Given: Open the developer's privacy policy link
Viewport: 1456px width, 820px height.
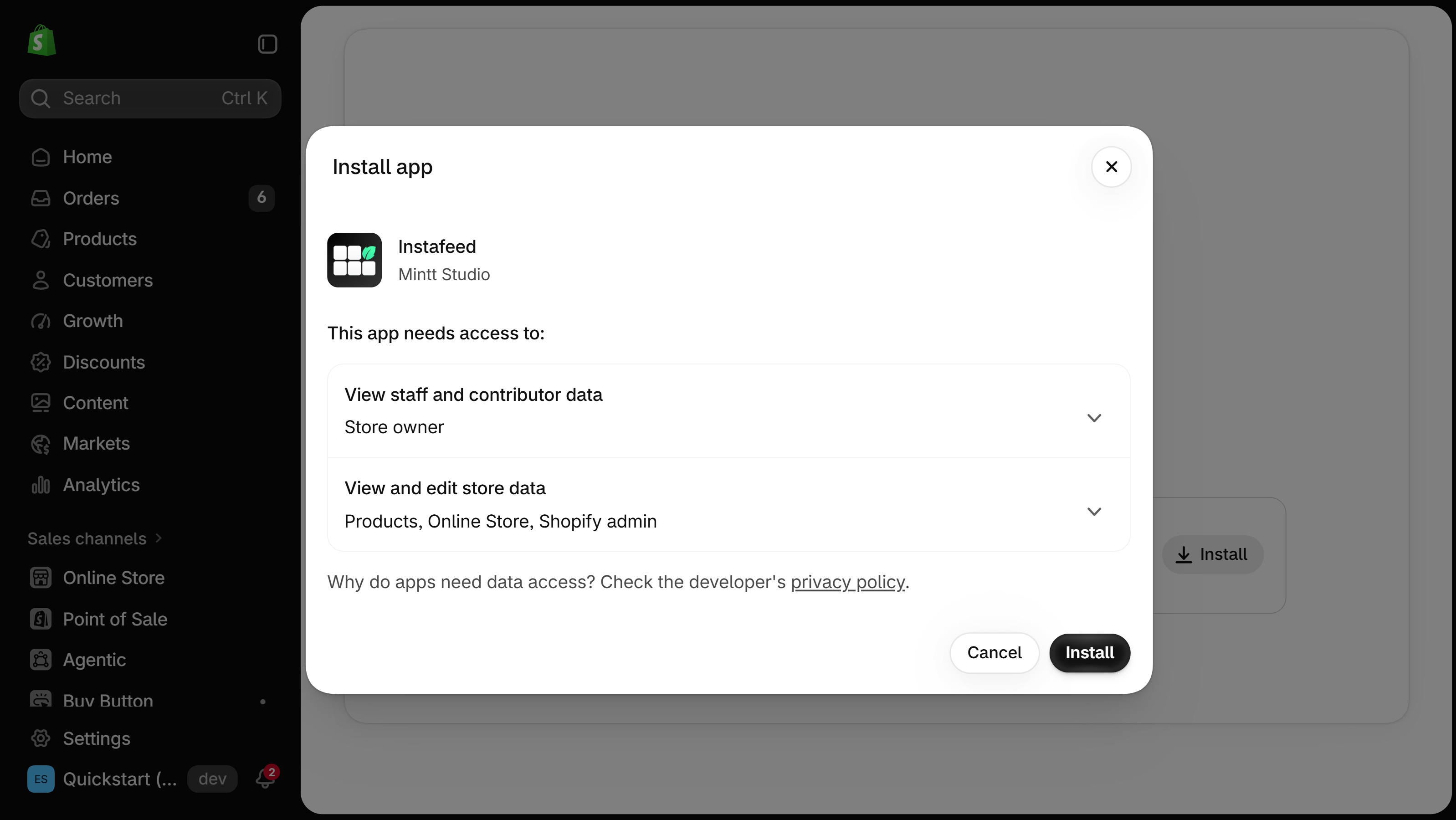Looking at the screenshot, I should [847, 582].
